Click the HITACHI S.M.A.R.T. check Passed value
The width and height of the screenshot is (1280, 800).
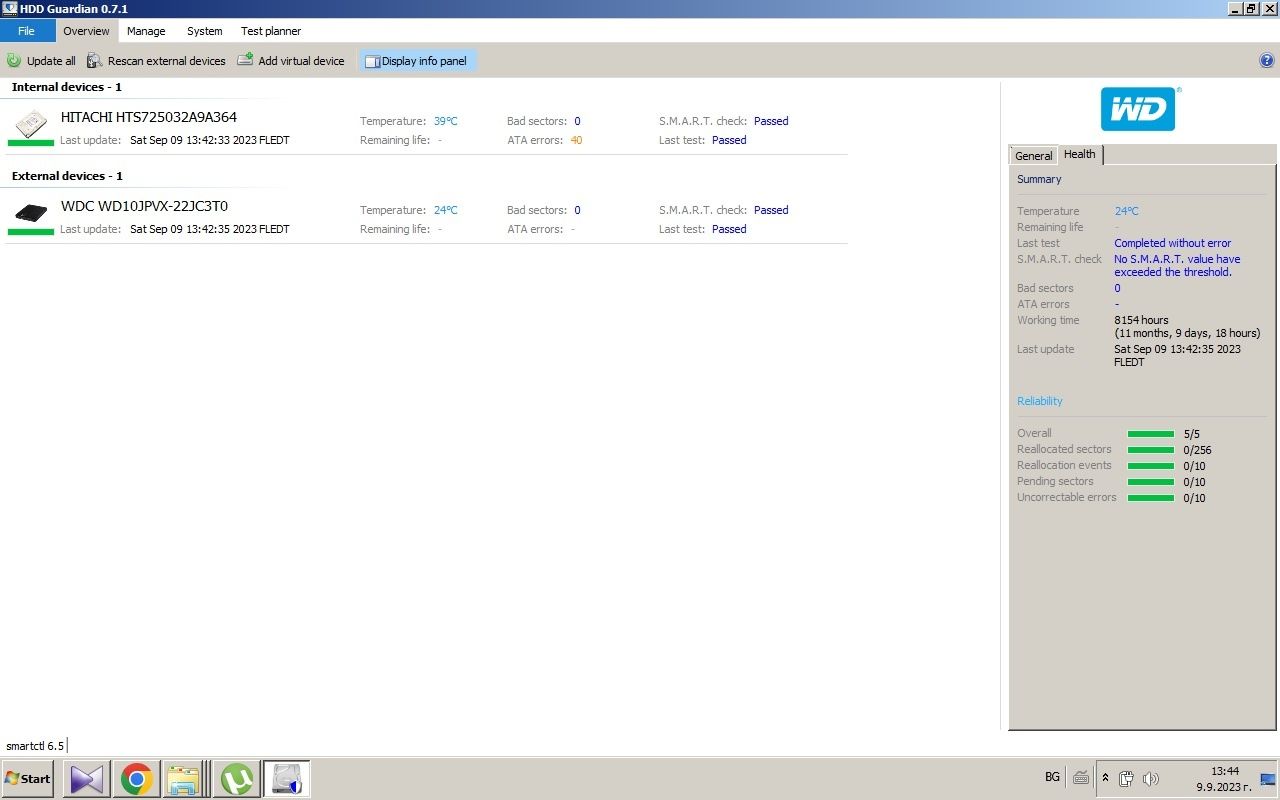pyautogui.click(x=771, y=121)
